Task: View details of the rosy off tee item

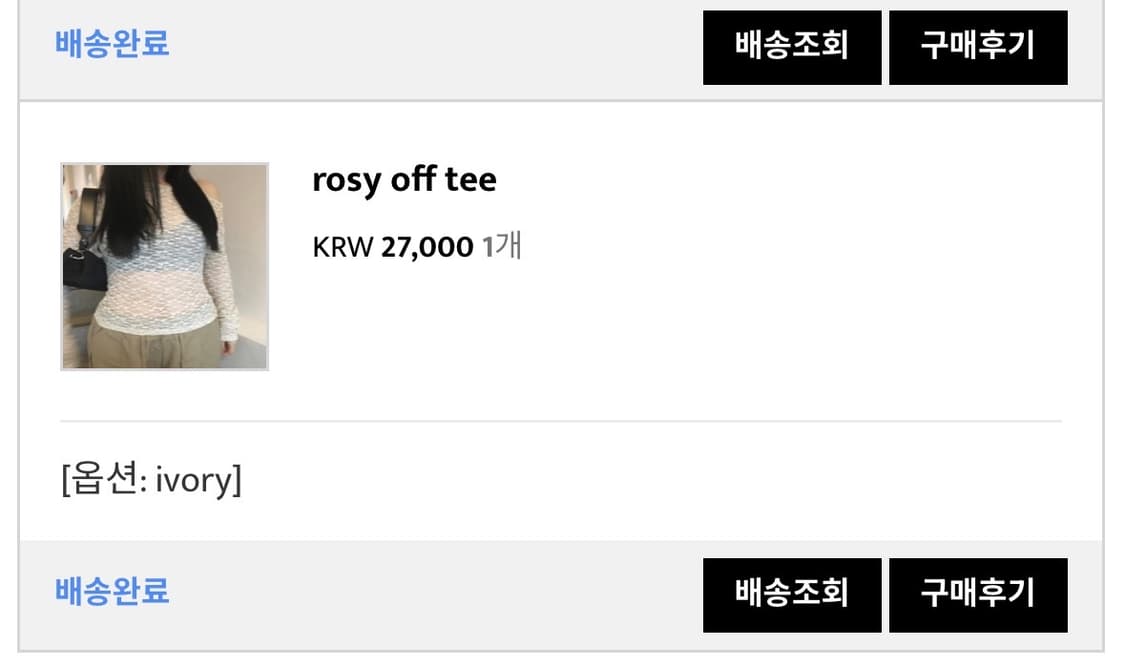Action: tap(404, 180)
